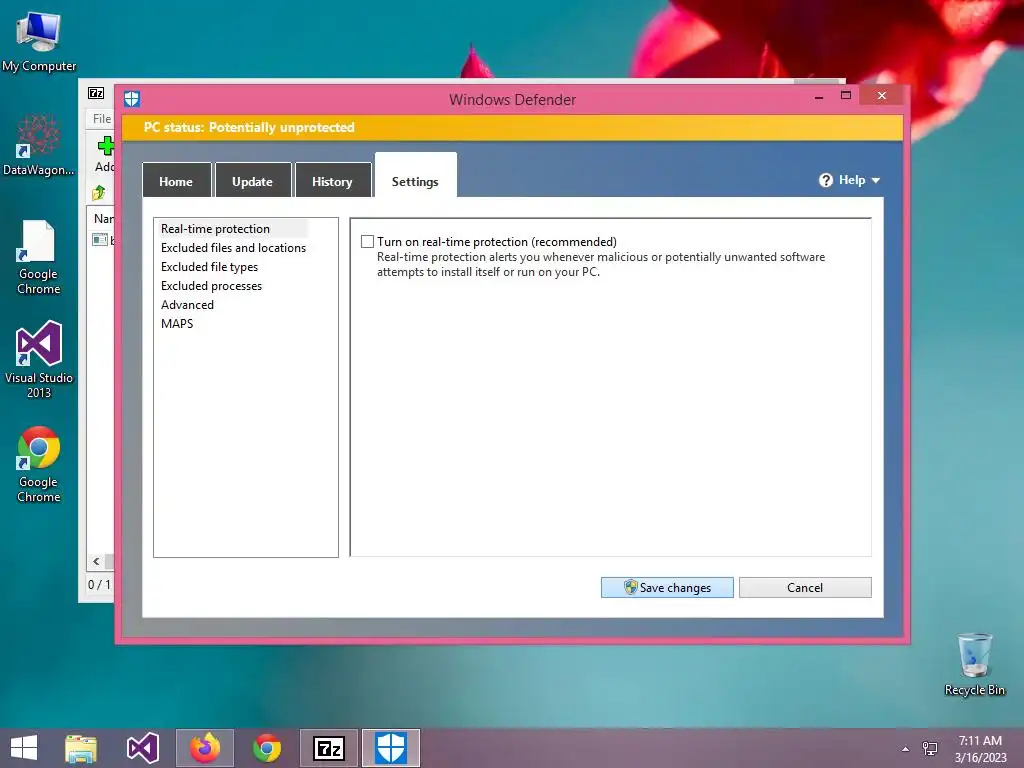Viewport: 1024px width, 768px height.
Task: Select Excluded processes setting
Action: coord(211,285)
